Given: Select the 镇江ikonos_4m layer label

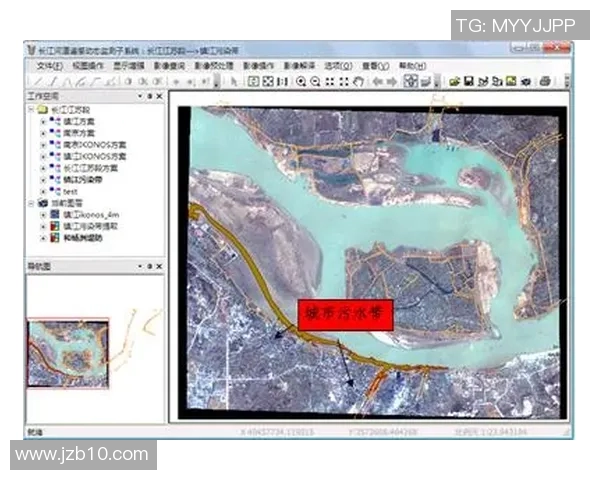Looking at the screenshot, I should pos(91,215).
